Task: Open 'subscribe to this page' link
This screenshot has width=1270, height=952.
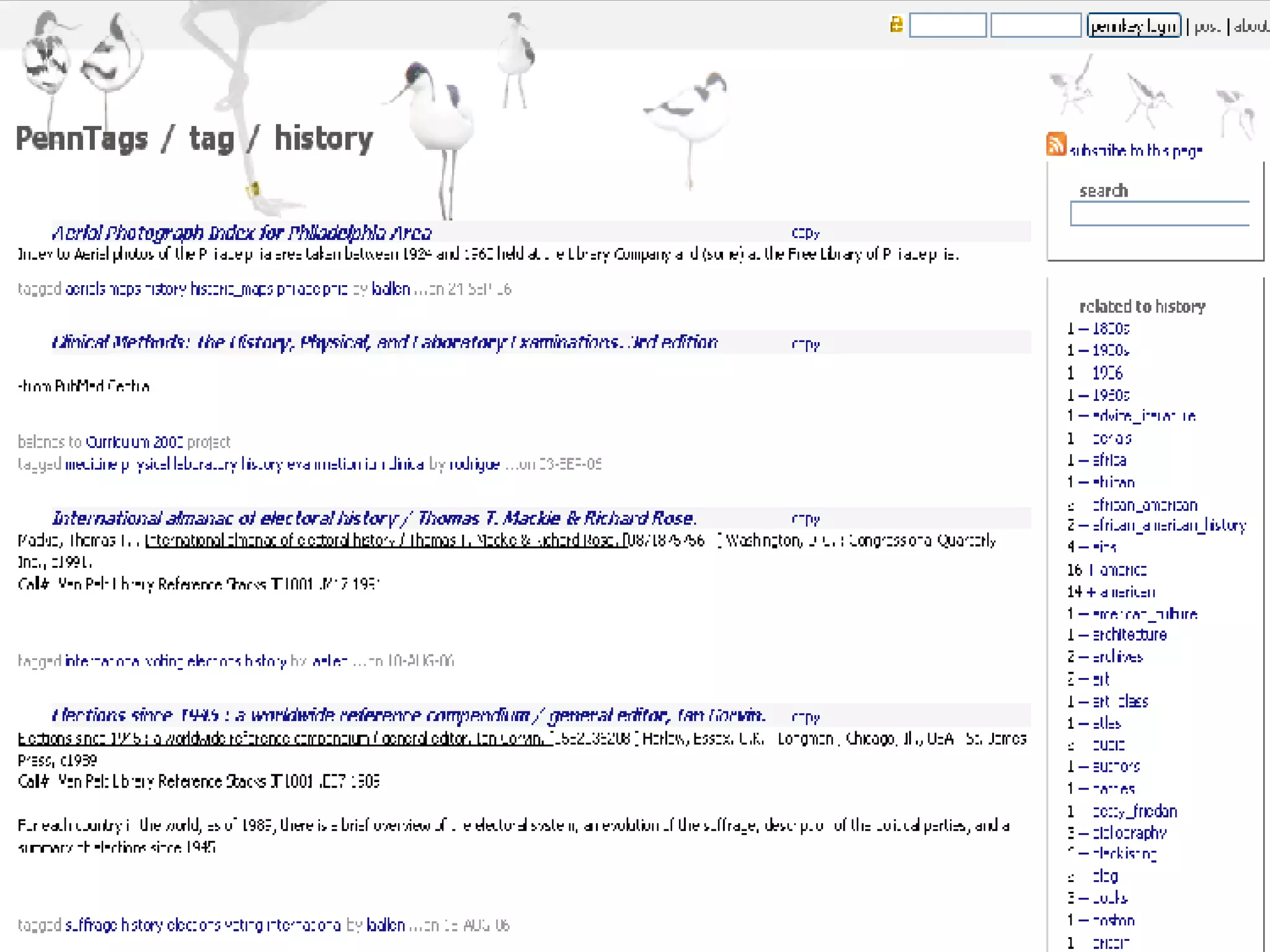Action: coord(1135,151)
